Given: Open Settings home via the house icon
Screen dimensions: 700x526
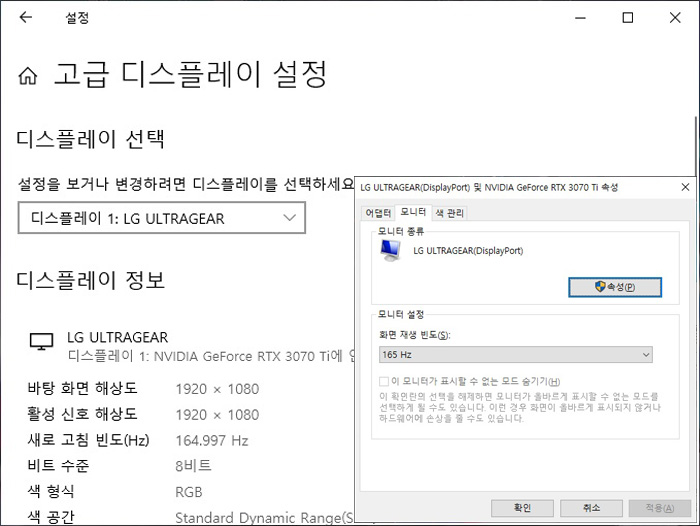Looking at the screenshot, I should (28, 75).
